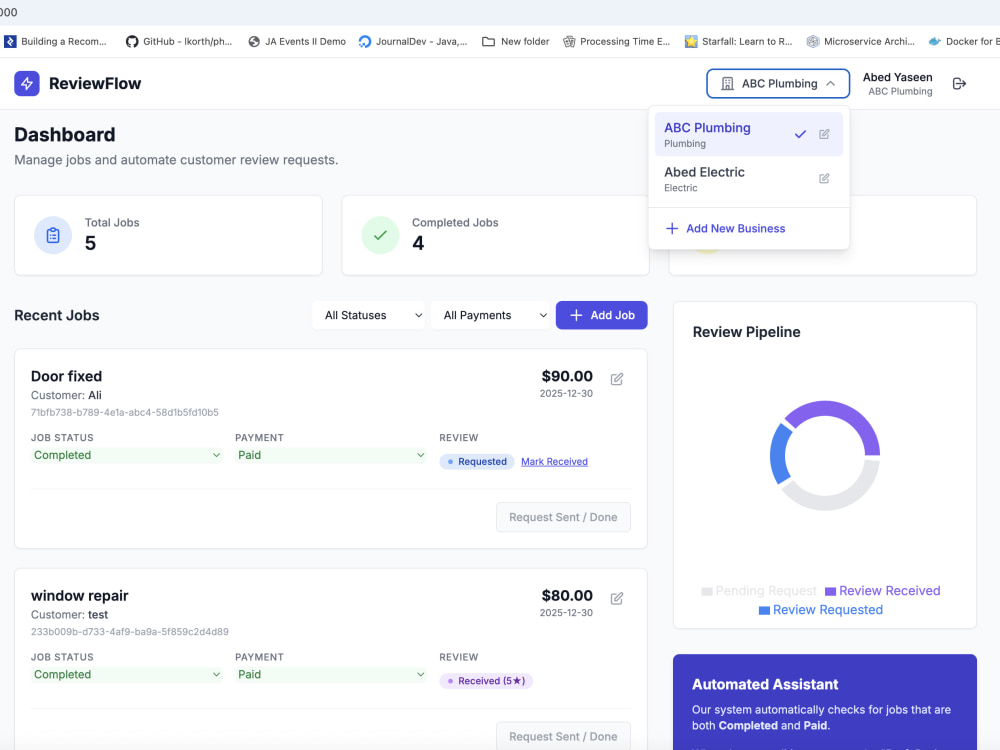Screen dimensions: 1000x750
Task: Click the Completed Jobs checkmark icon
Action: [x=380, y=235]
